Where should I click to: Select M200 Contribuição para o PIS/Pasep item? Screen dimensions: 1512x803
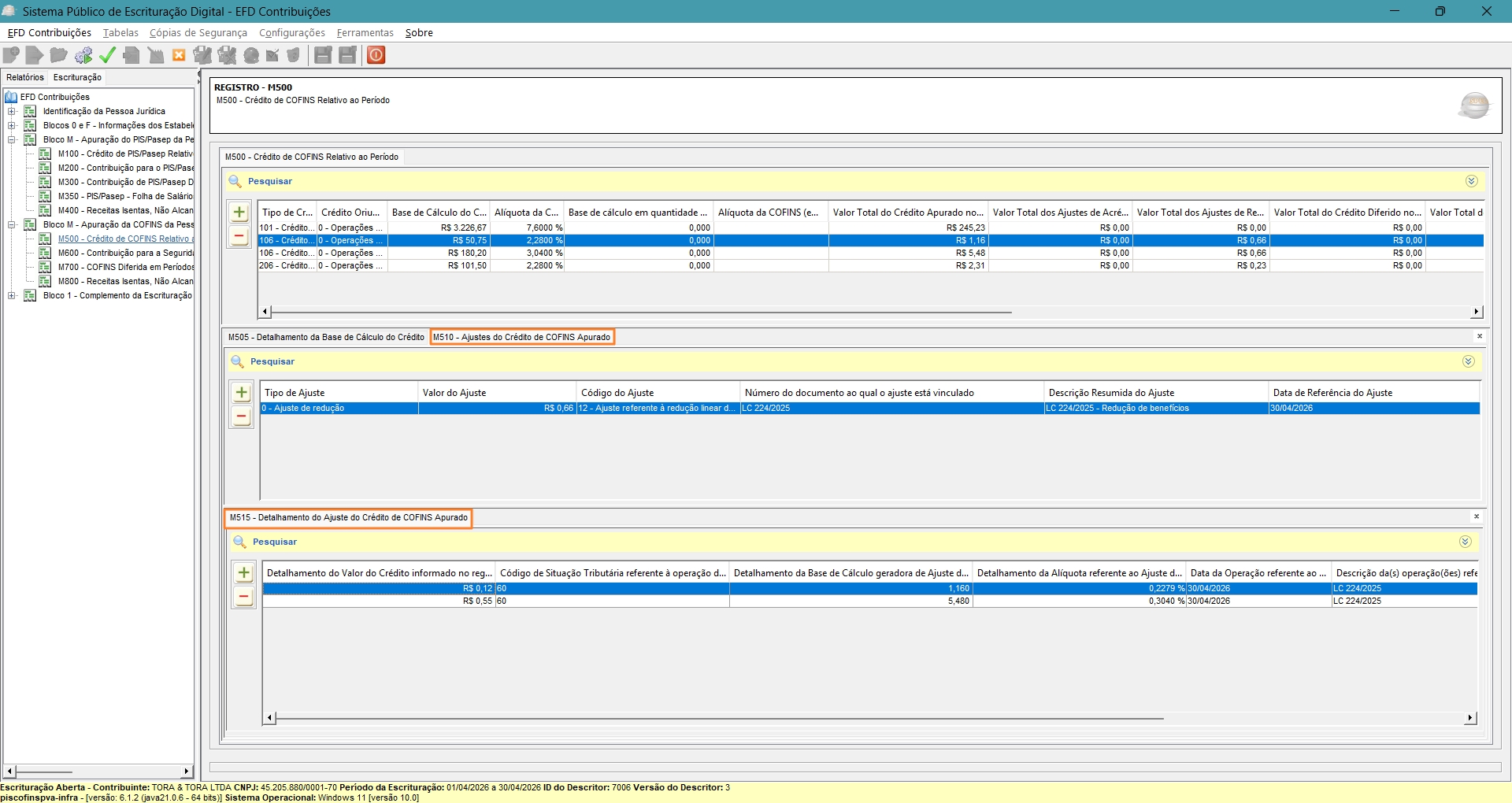[x=126, y=168]
